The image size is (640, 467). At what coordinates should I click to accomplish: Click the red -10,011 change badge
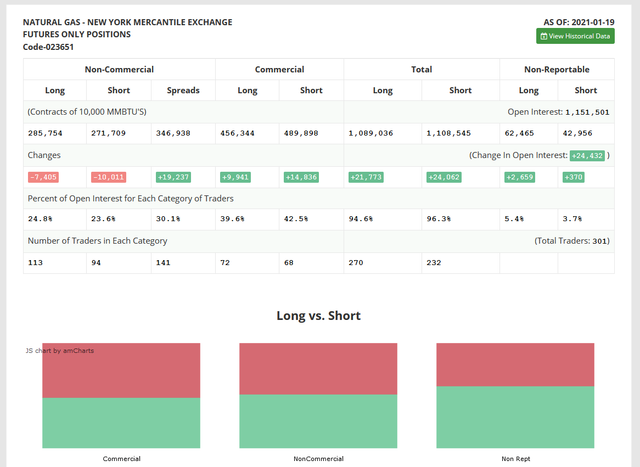[109, 177]
